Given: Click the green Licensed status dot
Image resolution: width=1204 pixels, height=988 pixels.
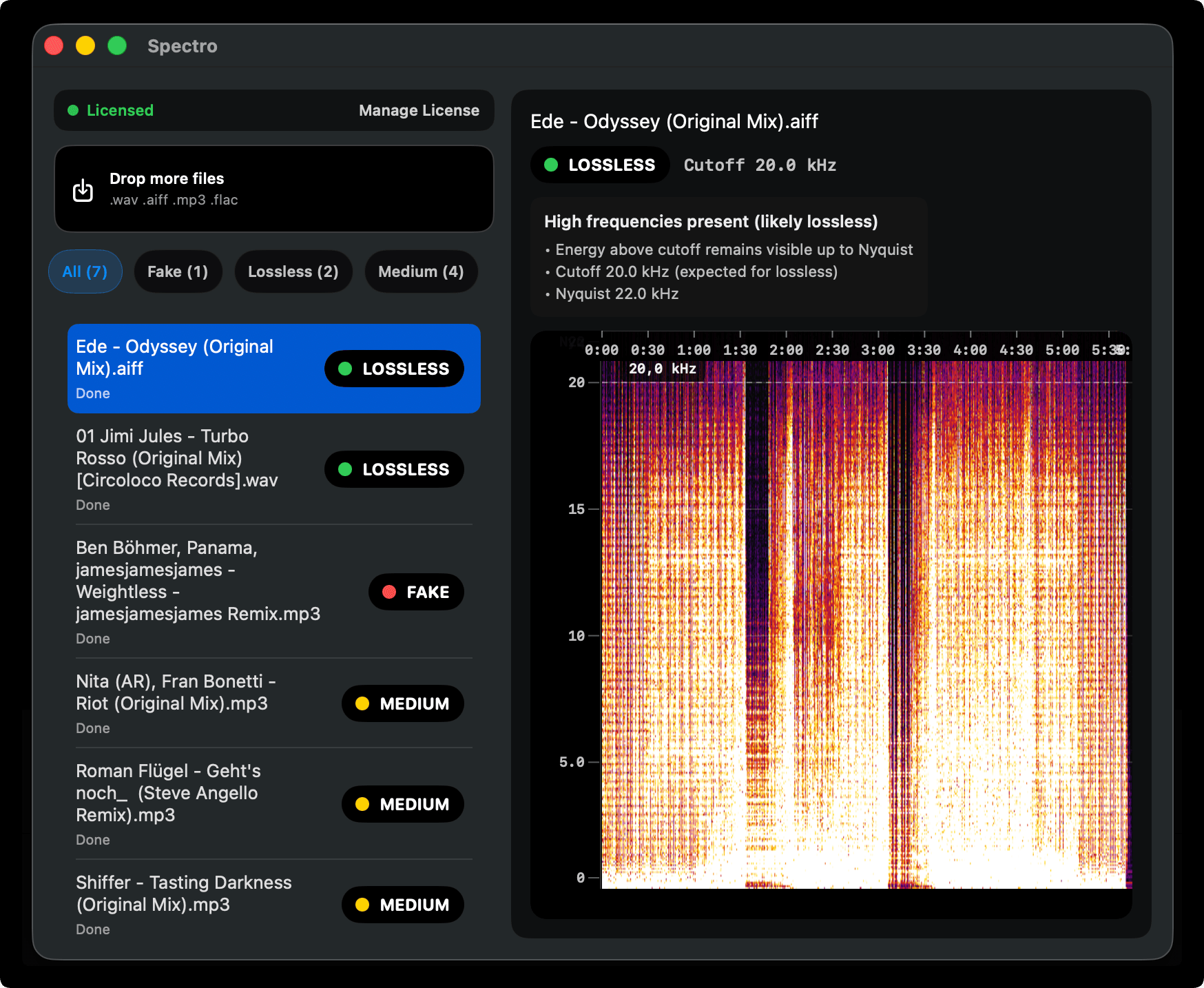Looking at the screenshot, I should pos(73,110).
